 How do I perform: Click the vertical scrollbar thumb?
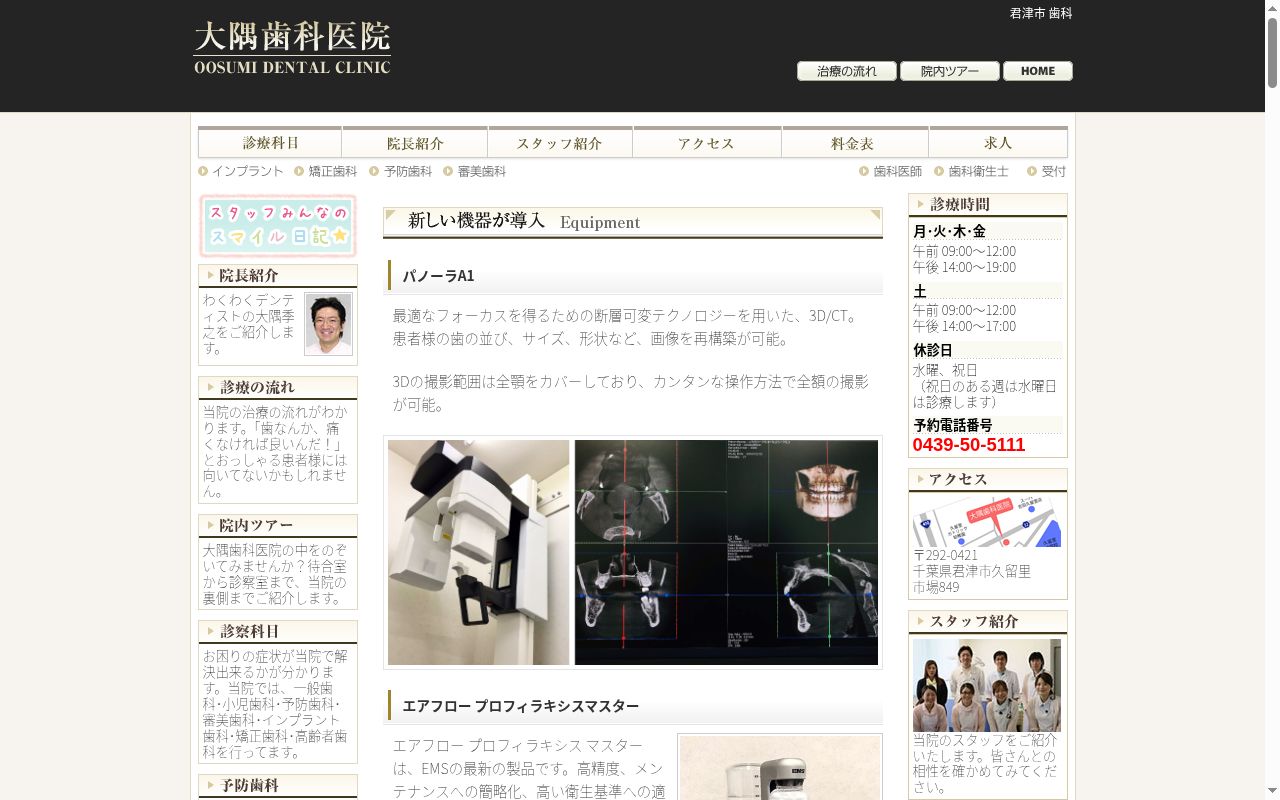[x=1272, y=53]
